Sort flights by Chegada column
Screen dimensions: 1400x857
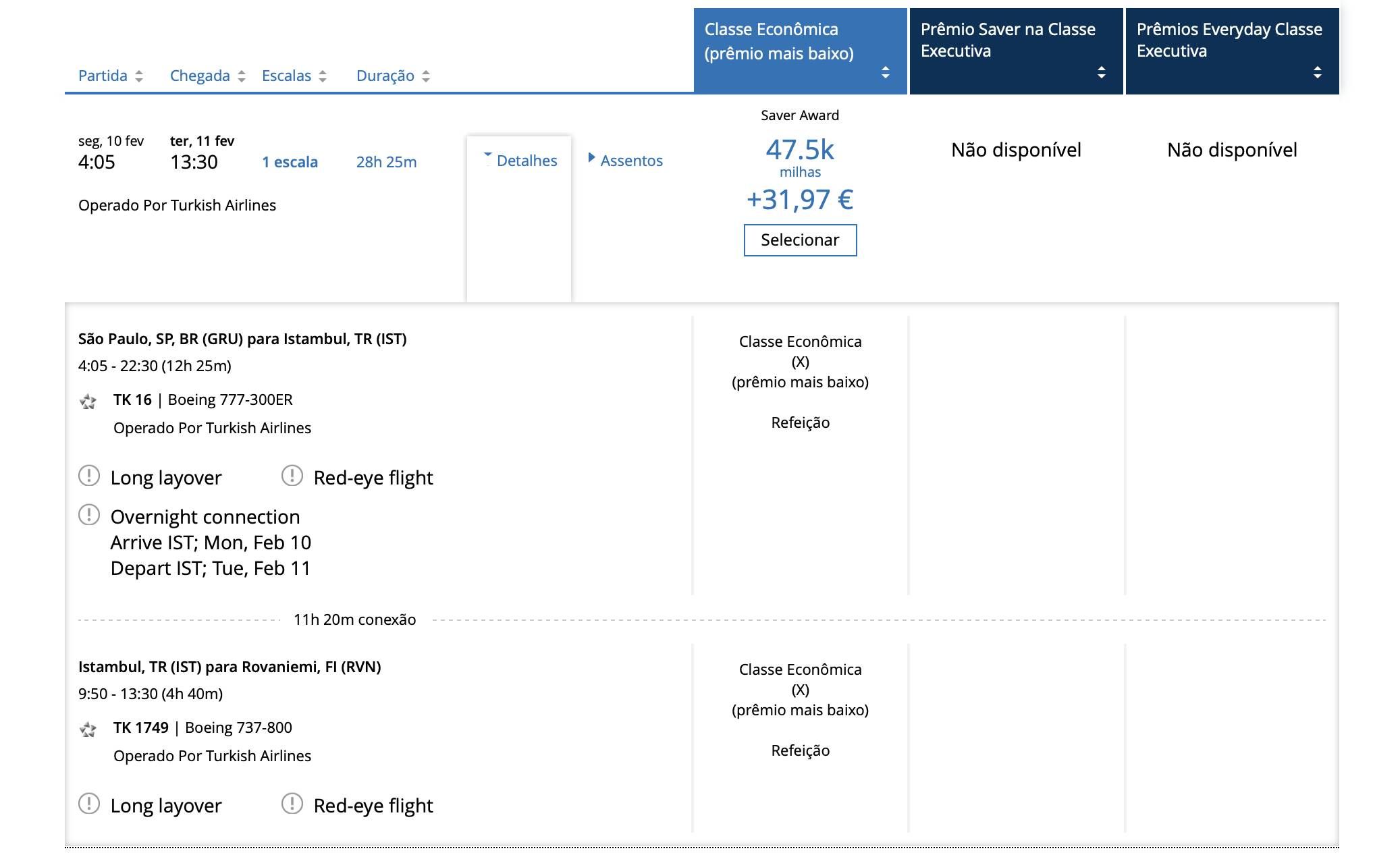[x=208, y=76]
